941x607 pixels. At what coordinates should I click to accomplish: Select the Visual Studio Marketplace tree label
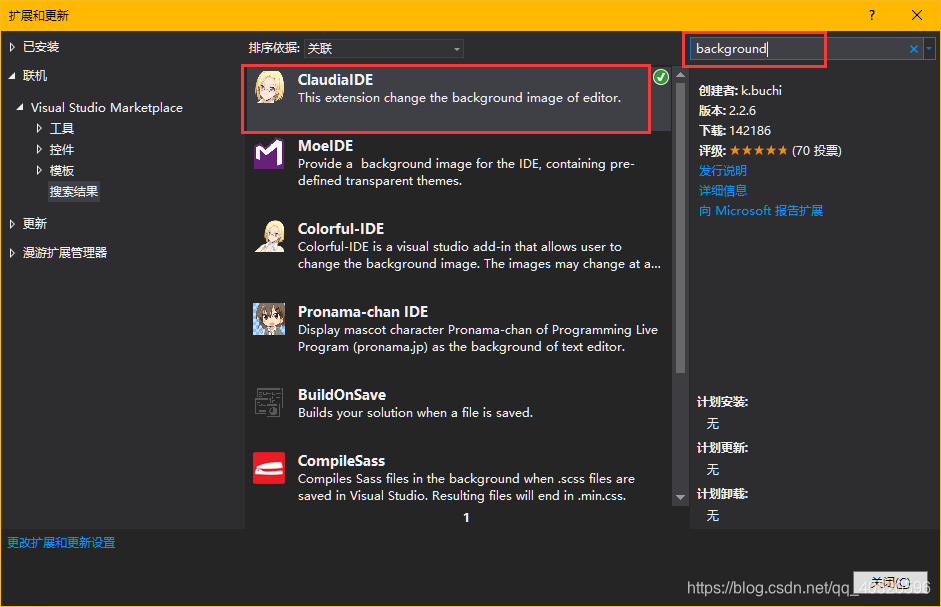107,107
